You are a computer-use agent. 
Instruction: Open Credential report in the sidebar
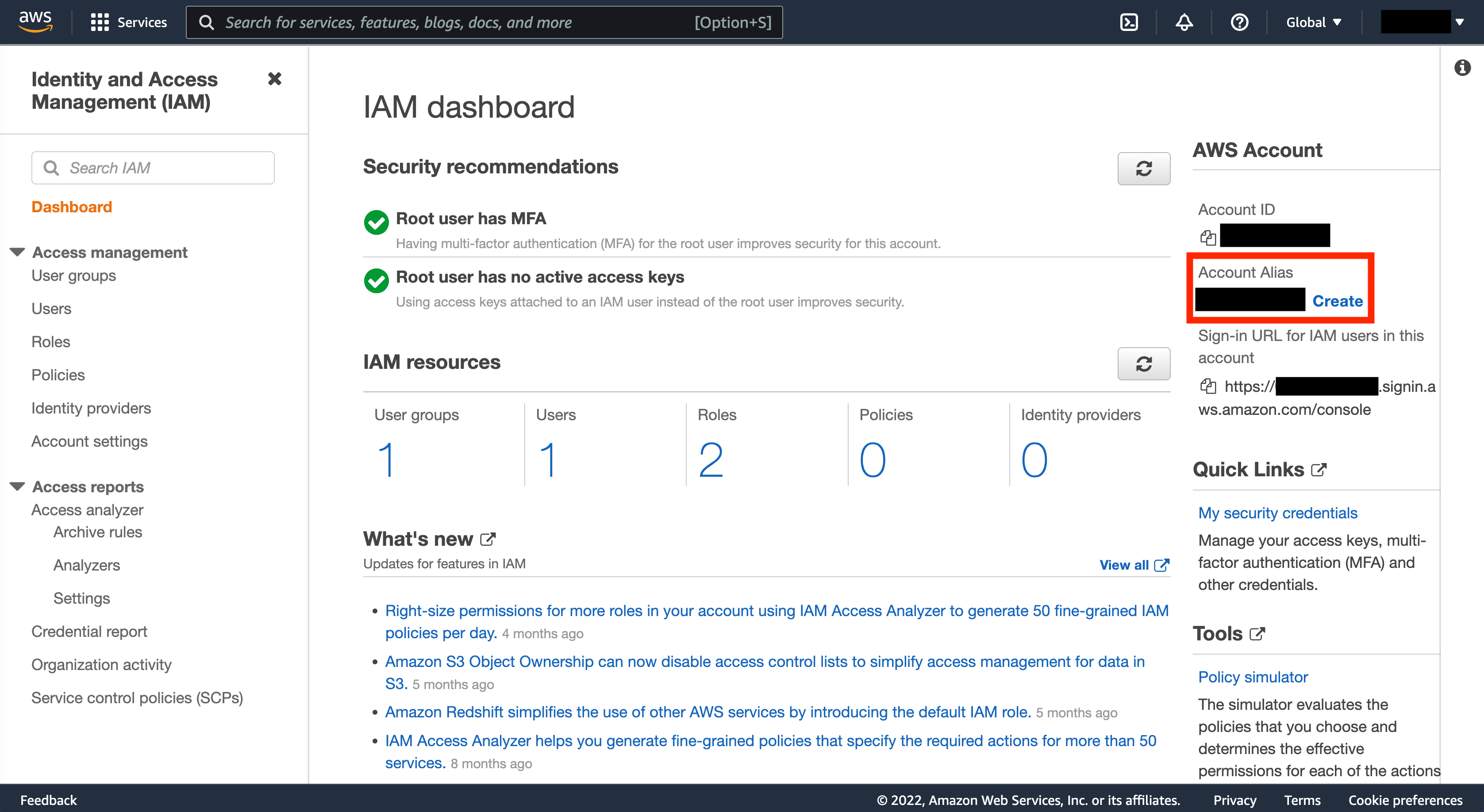pos(89,632)
